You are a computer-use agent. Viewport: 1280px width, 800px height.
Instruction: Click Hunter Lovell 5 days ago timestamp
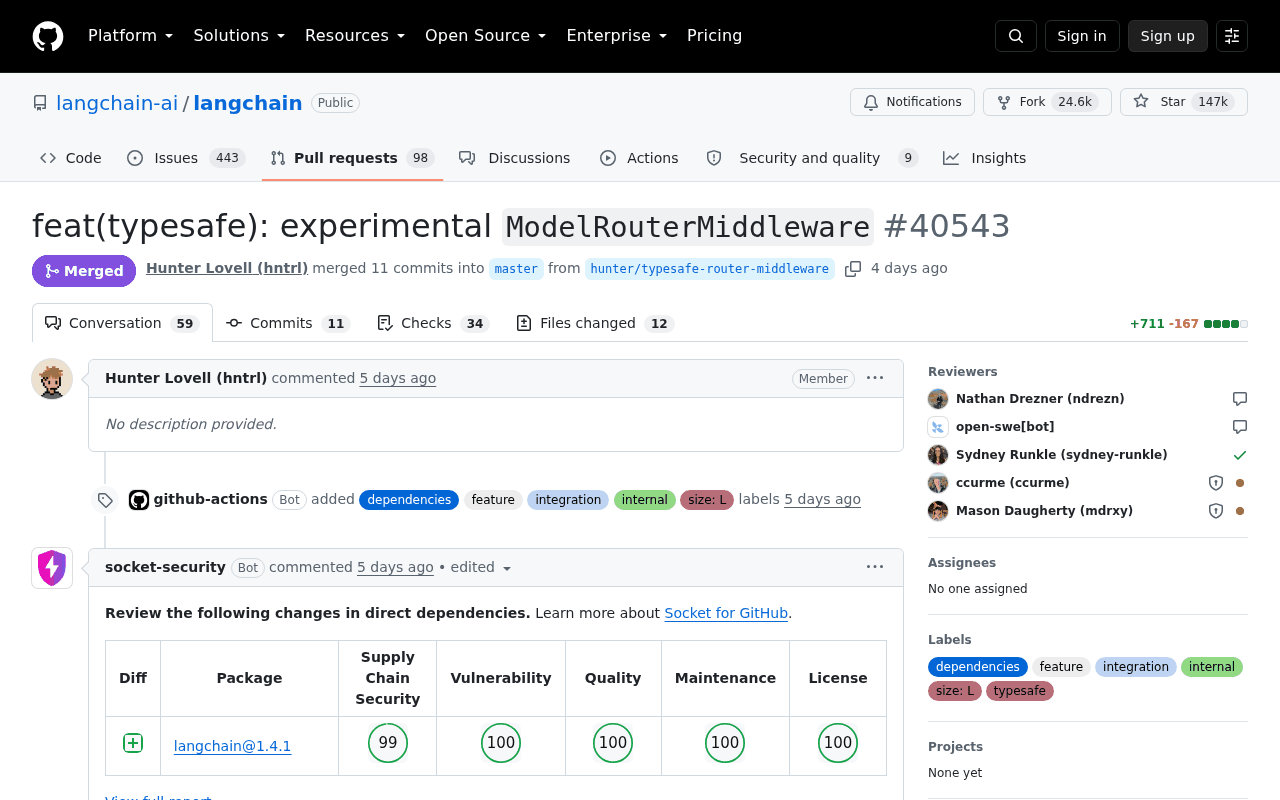coord(398,378)
